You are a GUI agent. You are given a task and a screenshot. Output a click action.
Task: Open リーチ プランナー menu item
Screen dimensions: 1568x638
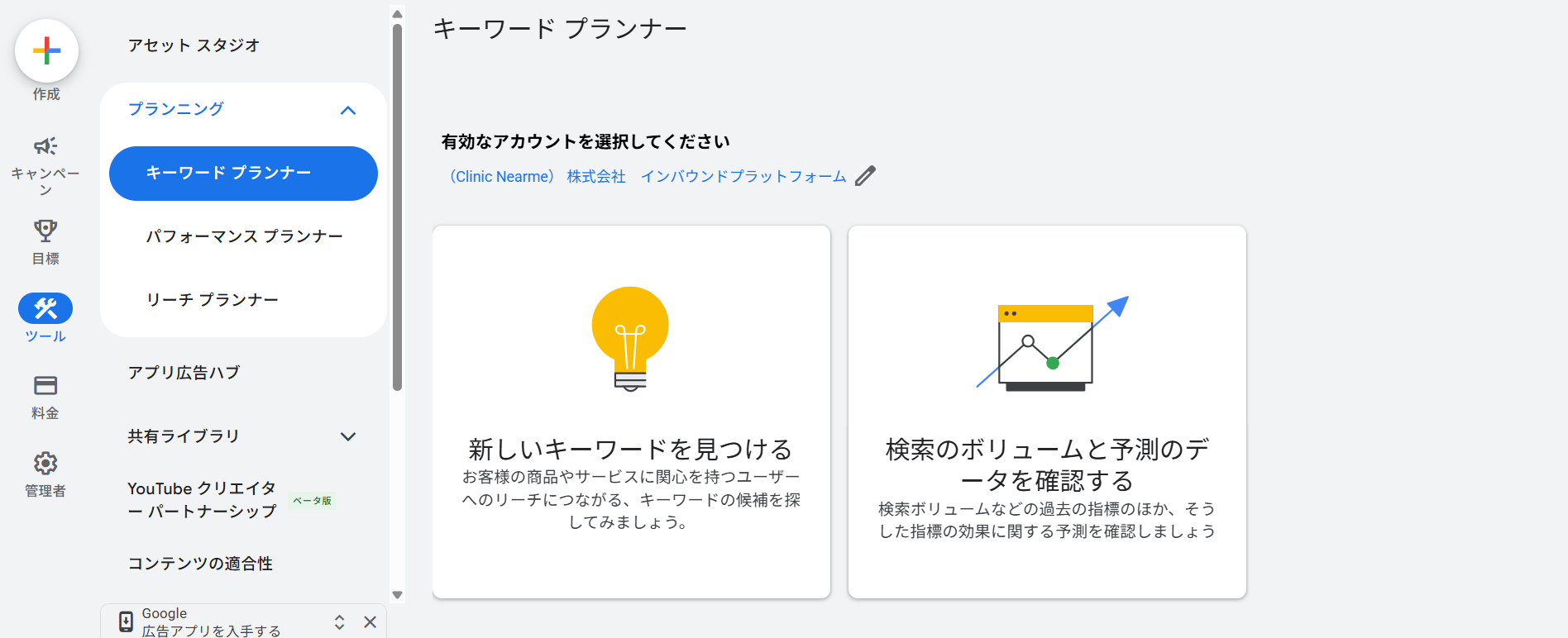[213, 300]
